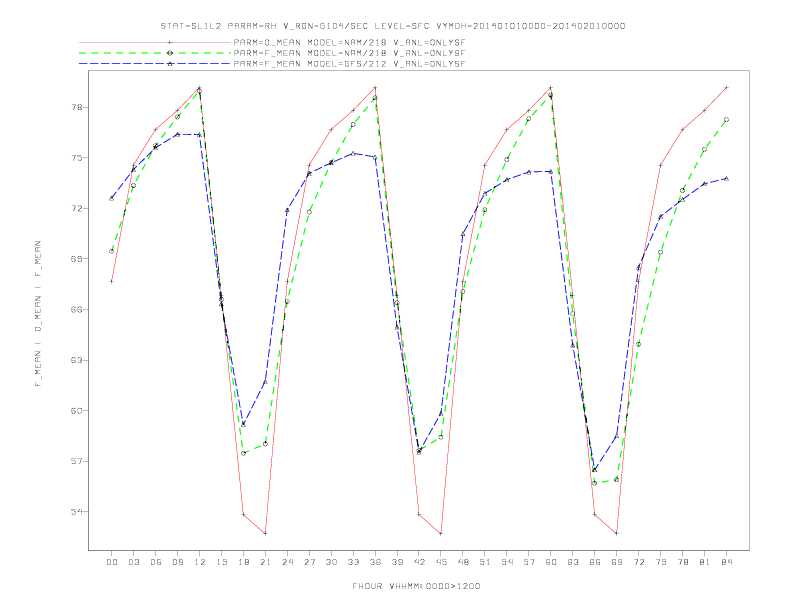Screen dimensions: 792x612
Task: Click the x-axis label FHOUR VHHMM:0000>1200
Action: click(x=416, y=586)
